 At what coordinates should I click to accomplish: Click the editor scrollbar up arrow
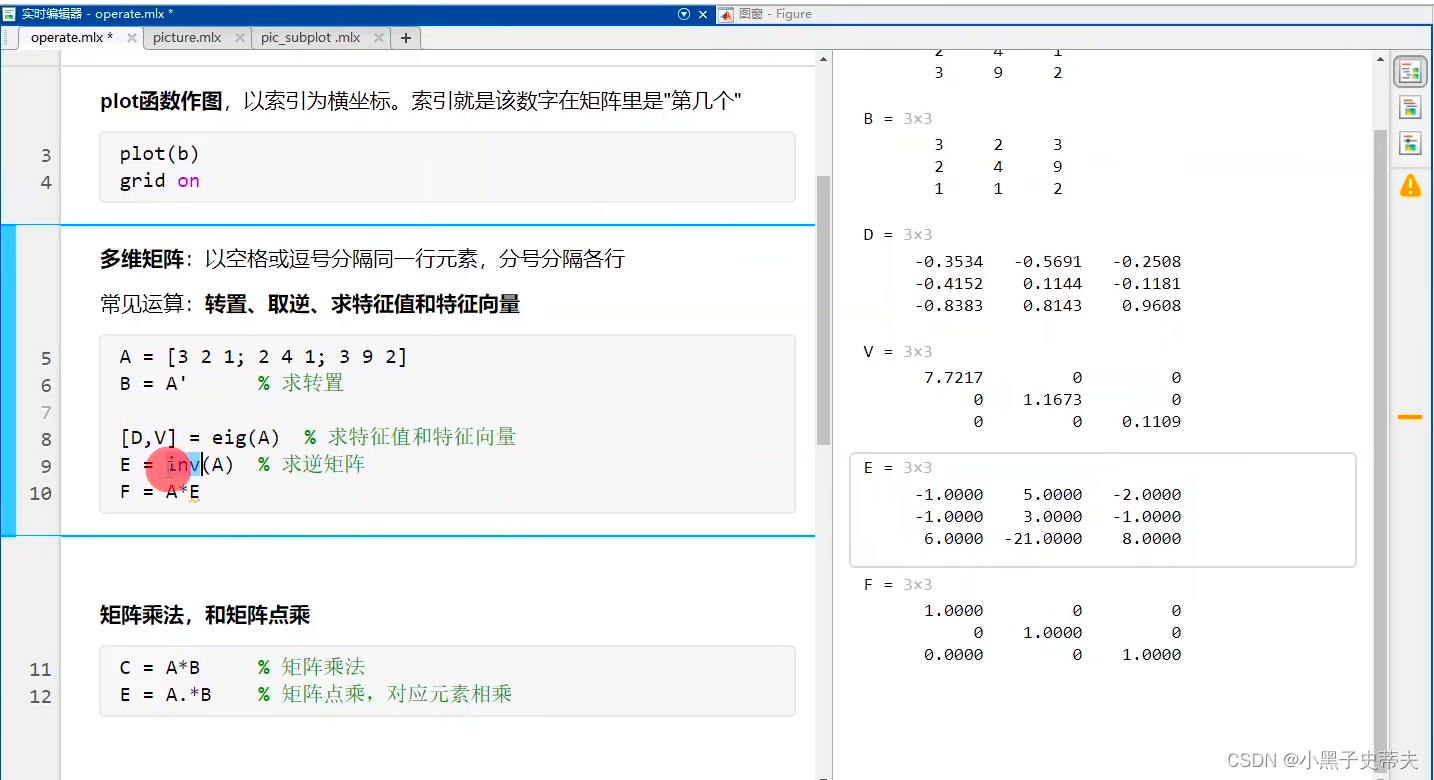point(823,58)
